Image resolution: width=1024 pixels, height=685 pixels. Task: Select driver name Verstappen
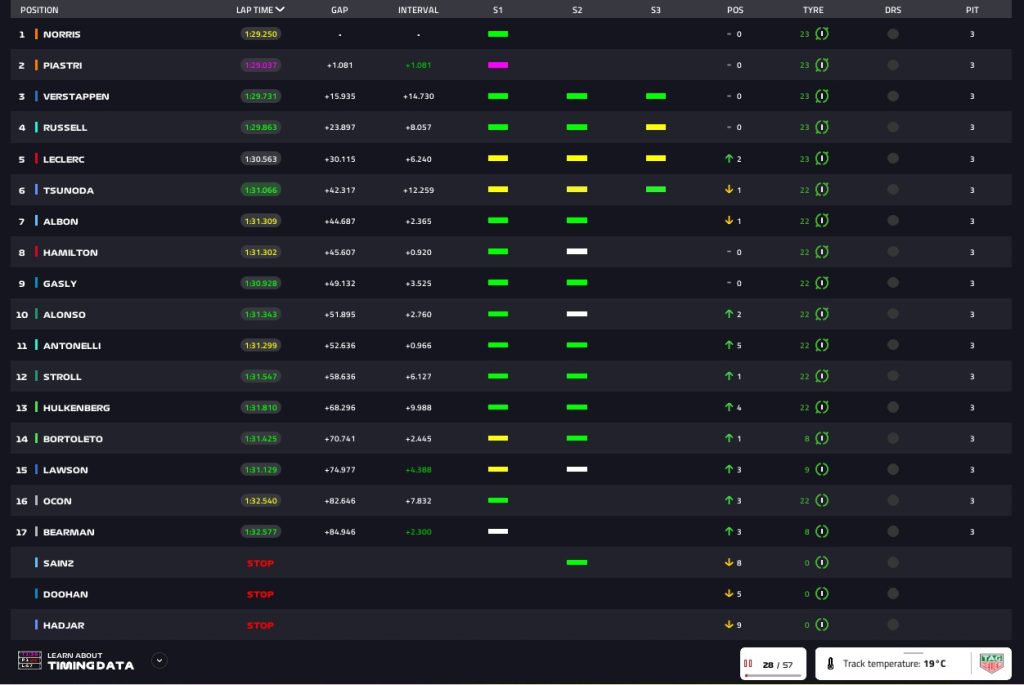(76, 96)
